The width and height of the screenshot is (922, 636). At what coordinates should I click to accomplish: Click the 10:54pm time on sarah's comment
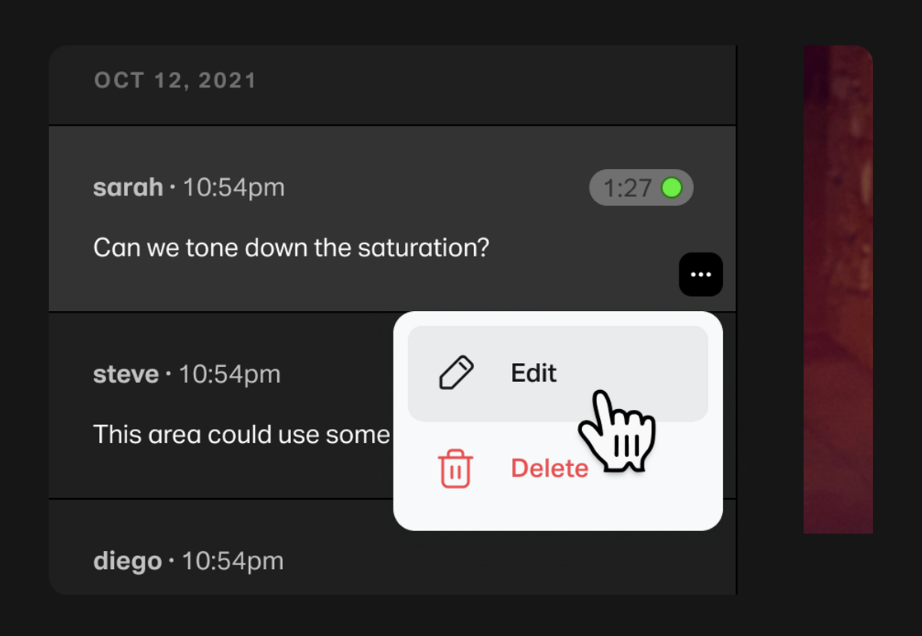[233, 188]
